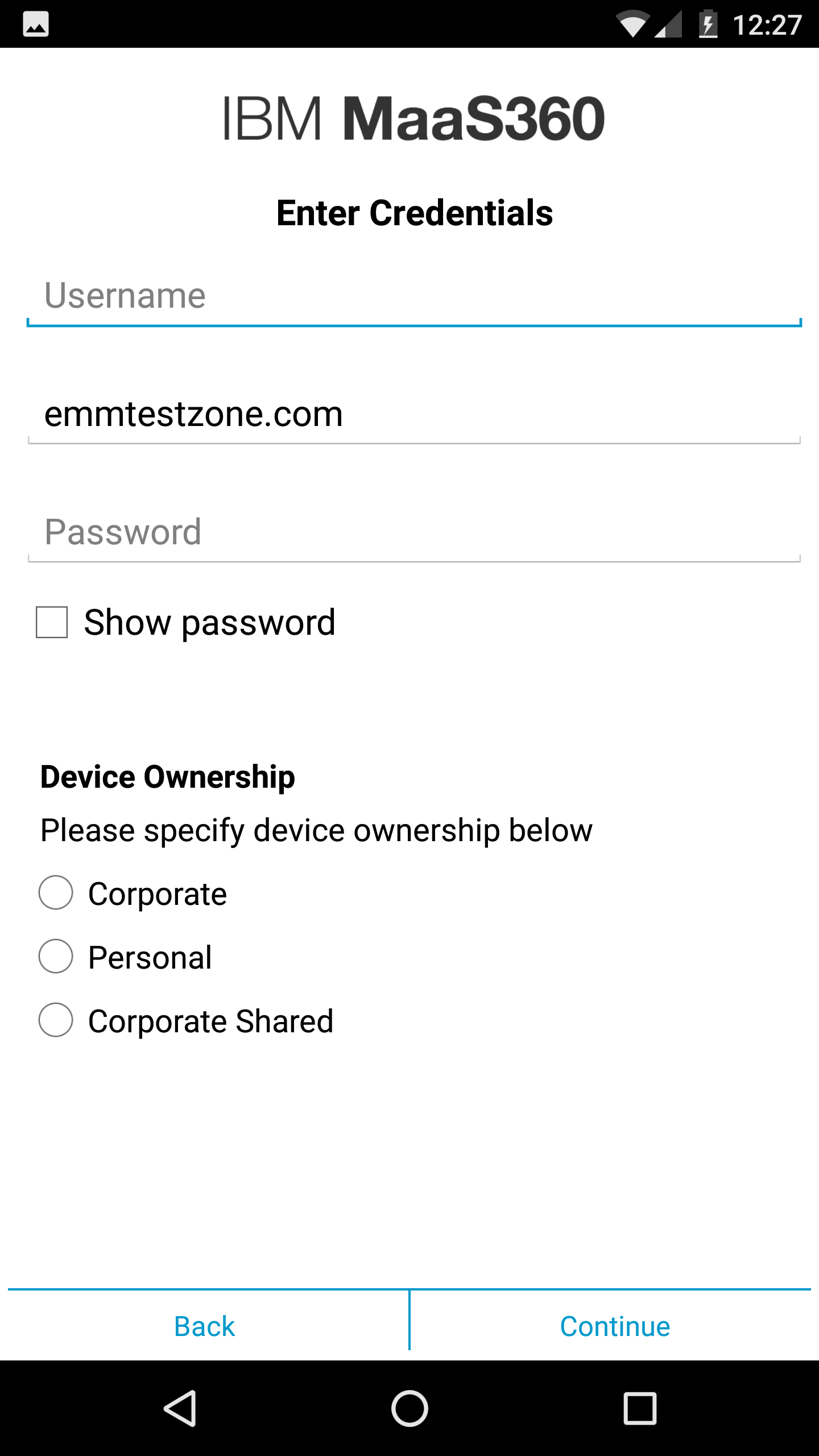Focus the Username input field
The image size is (819, 1456).
point(409,295)
